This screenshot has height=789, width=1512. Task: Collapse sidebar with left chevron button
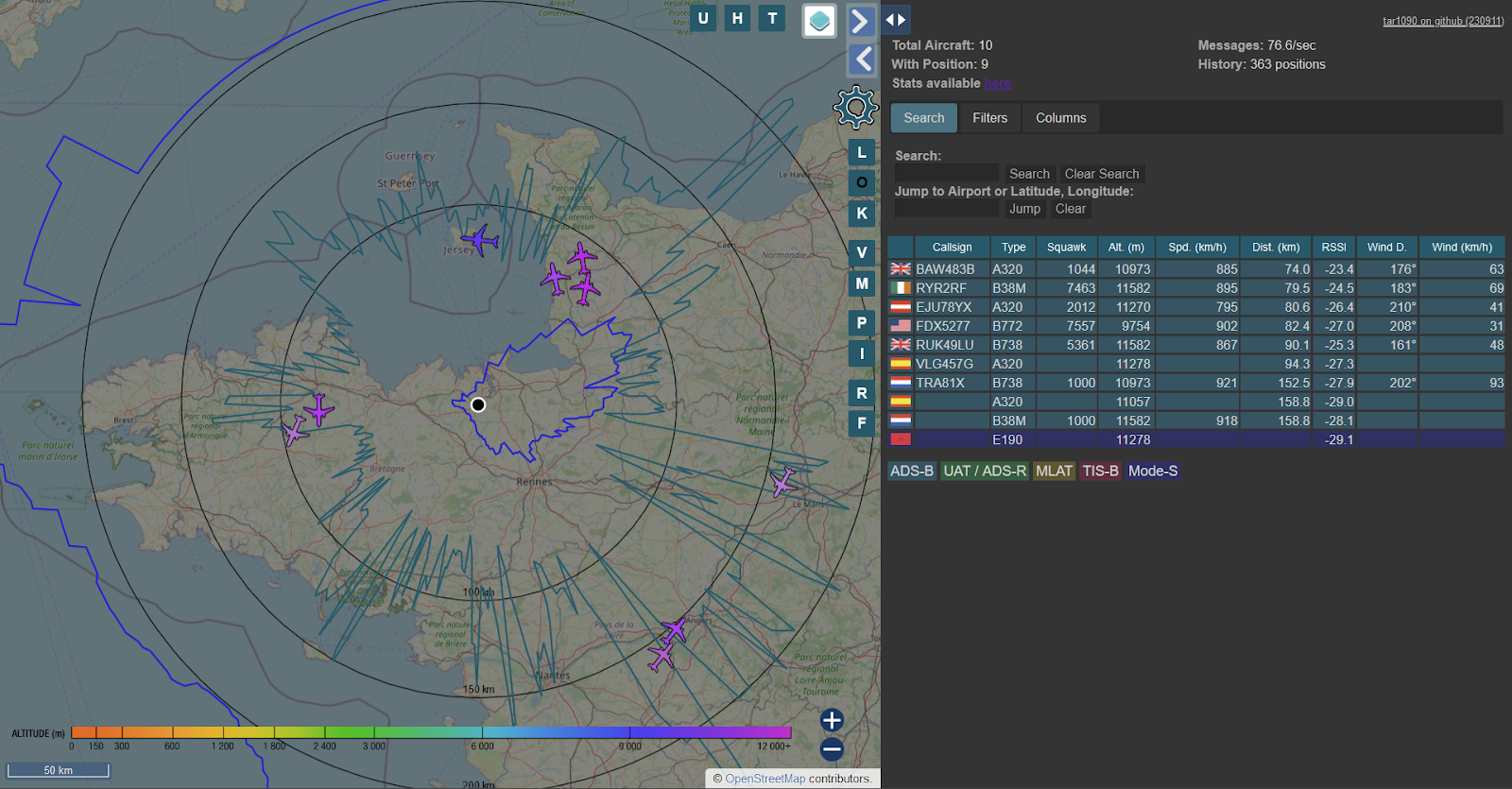point(862,60)
